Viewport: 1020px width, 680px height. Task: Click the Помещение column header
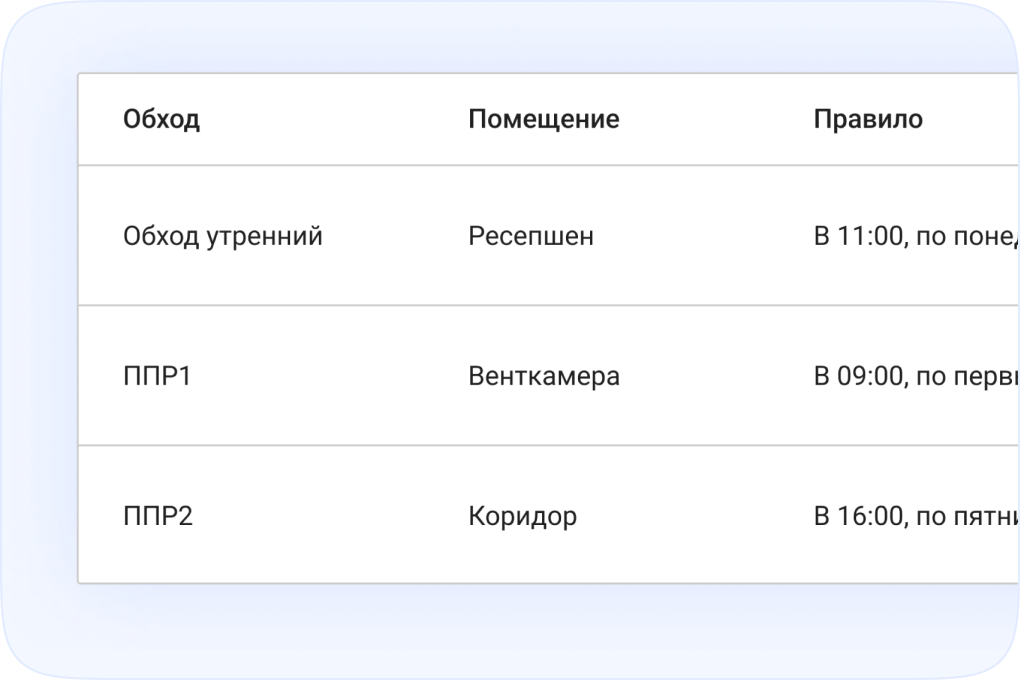[544, 119]
